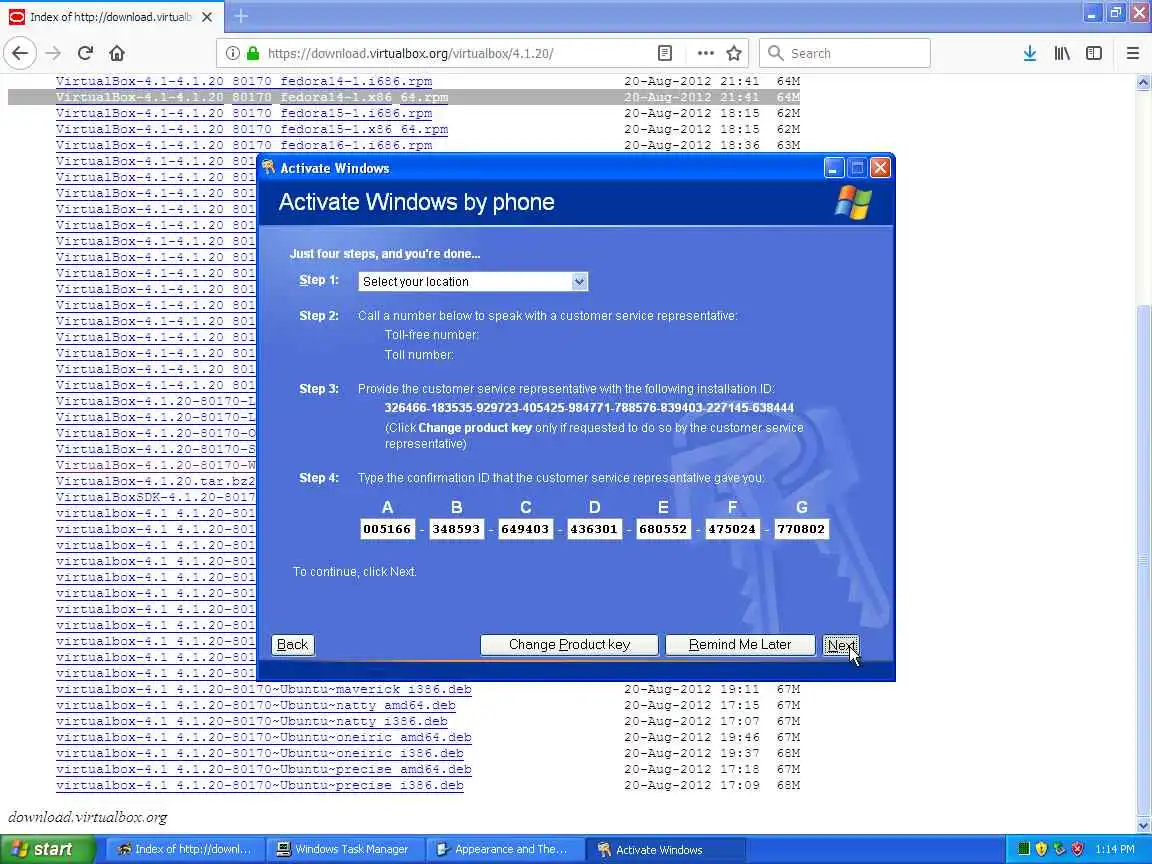Screen dimensions: 1152x864
Task: Open the Select your location dropdown
Action: click(473, 281)
